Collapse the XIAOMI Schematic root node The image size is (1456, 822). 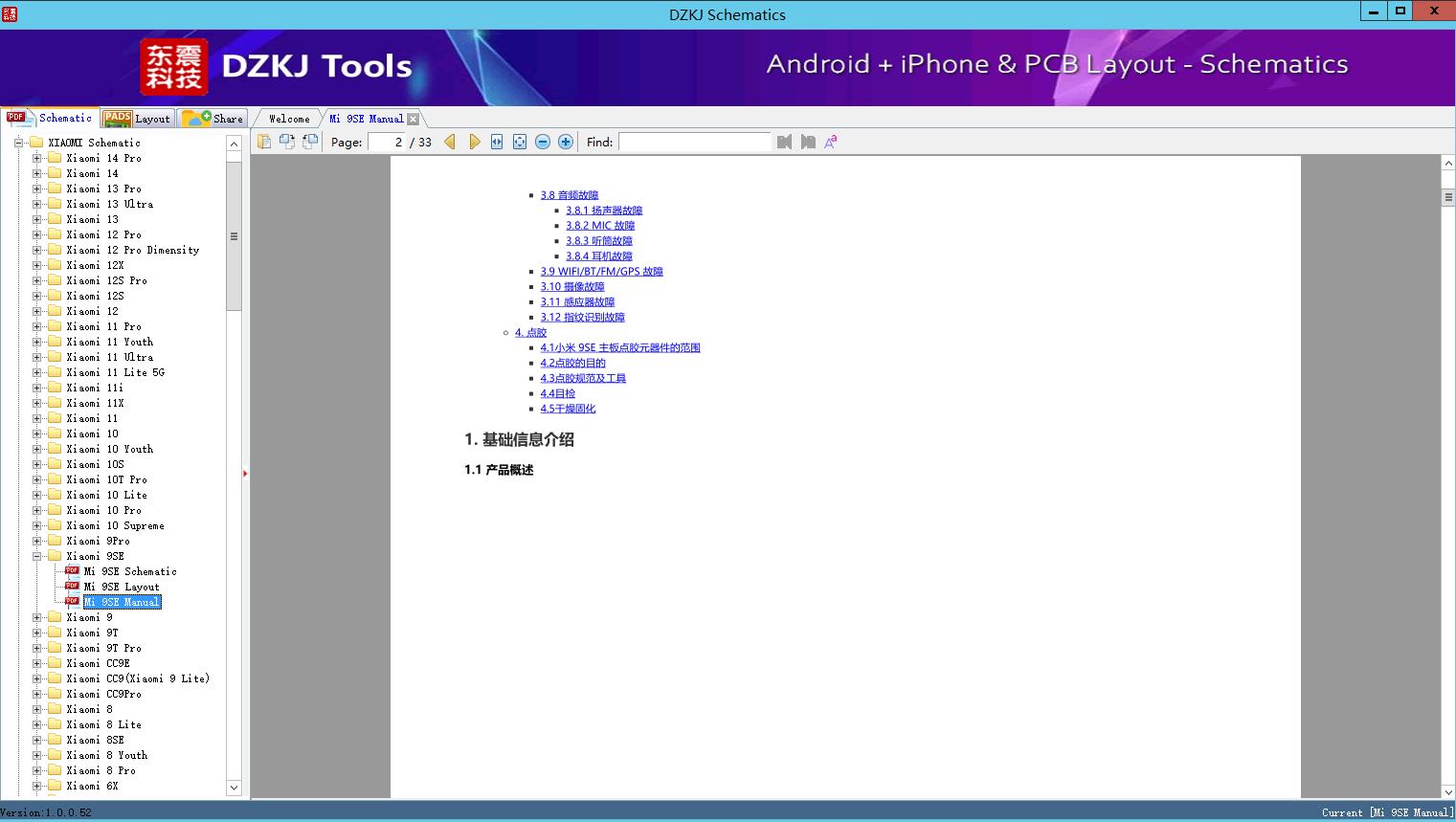[x=18, y=143]
